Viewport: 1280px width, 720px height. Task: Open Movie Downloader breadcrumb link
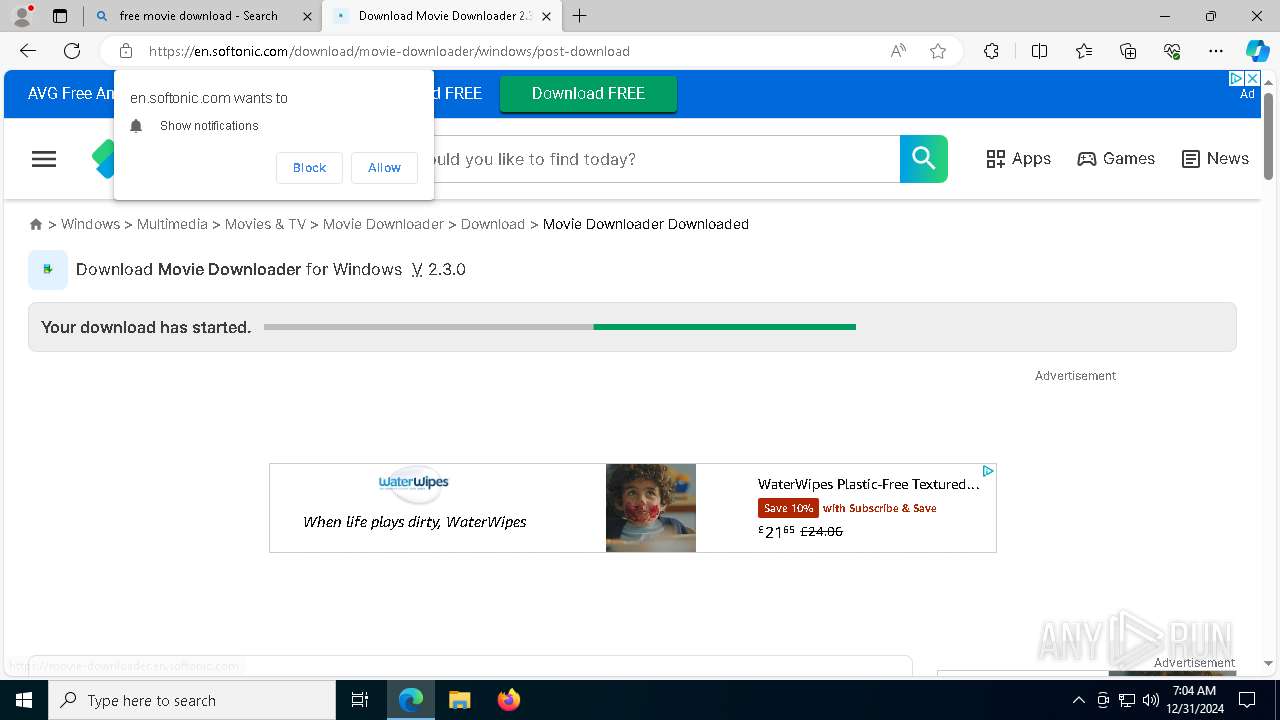pos(383,224)
